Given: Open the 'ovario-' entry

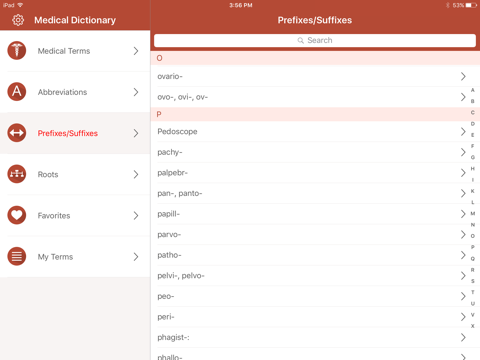Looking at the screenshot, I should point(315,76).
